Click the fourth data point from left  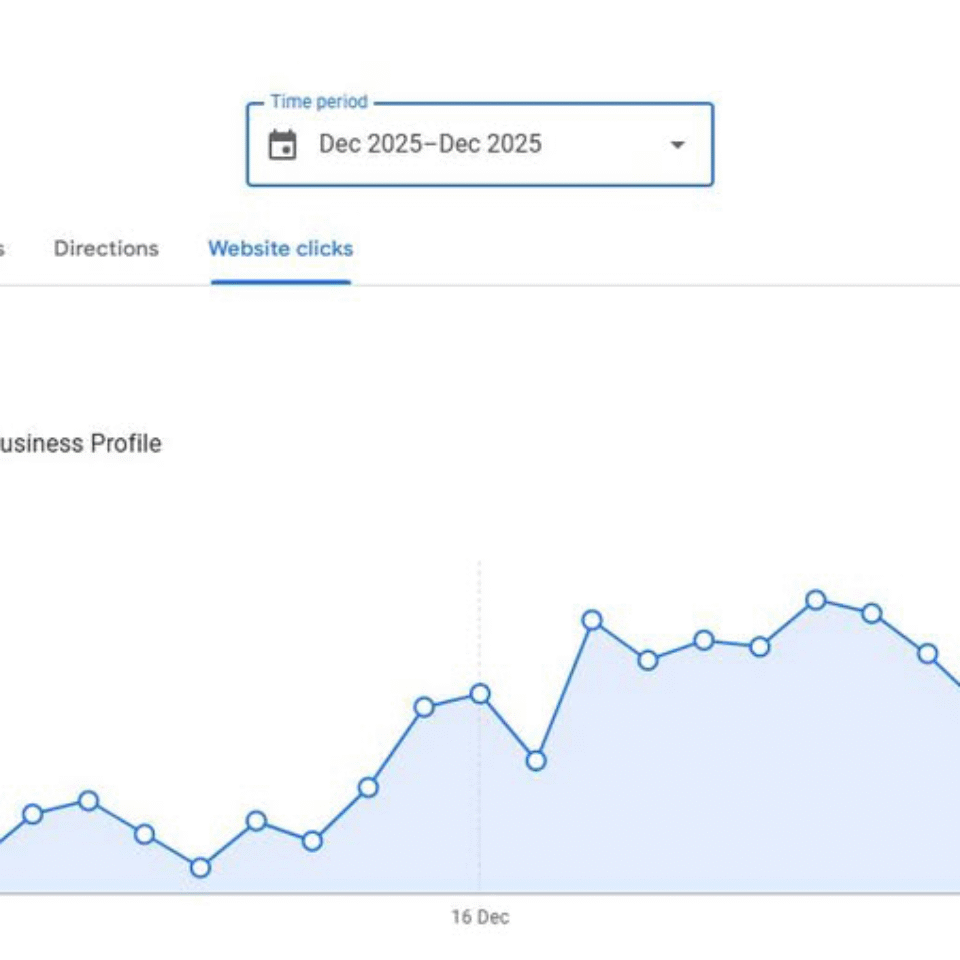click(200, 868)
